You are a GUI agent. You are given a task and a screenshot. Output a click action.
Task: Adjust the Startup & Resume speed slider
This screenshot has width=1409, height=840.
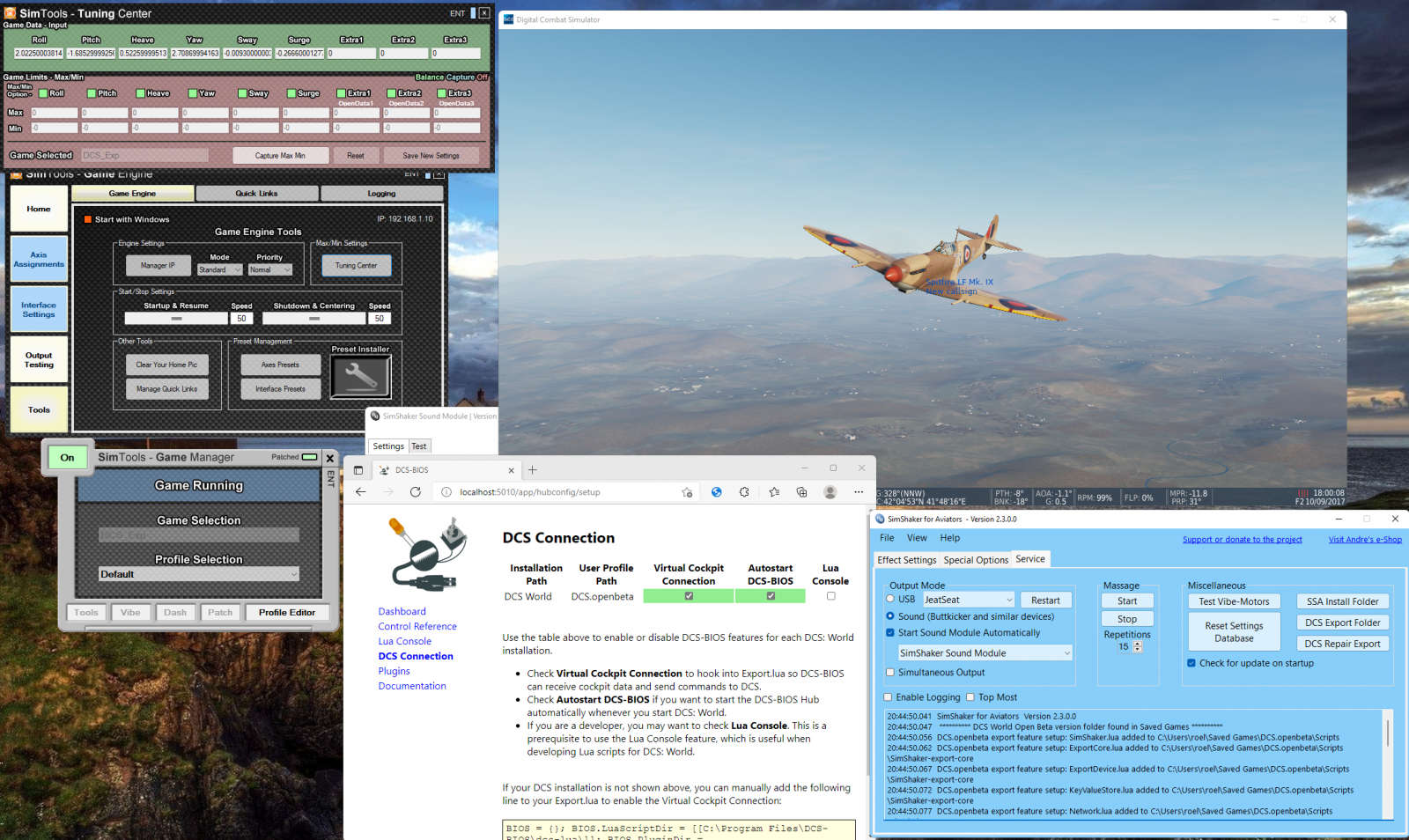click(x=176, y=319)
